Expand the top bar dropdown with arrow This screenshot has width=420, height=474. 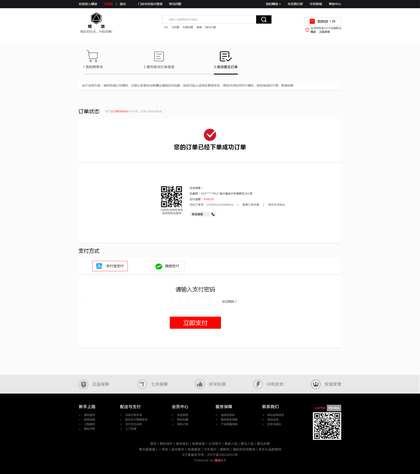tap(273, 4)
